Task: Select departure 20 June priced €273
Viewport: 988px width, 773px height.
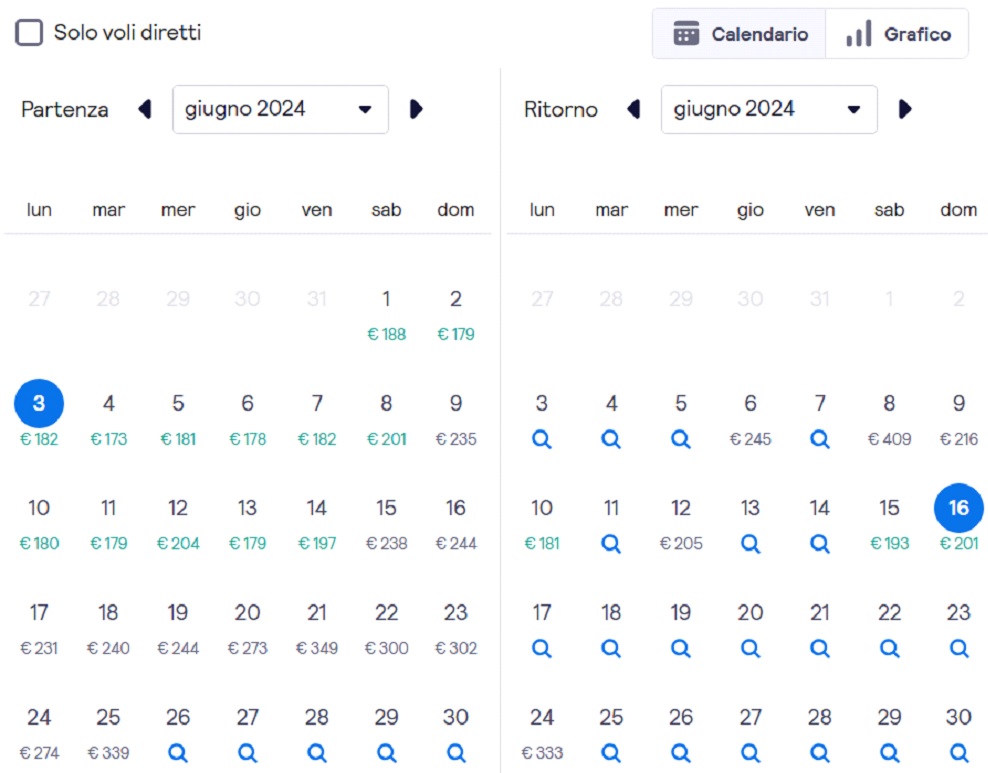Action: 248,629
